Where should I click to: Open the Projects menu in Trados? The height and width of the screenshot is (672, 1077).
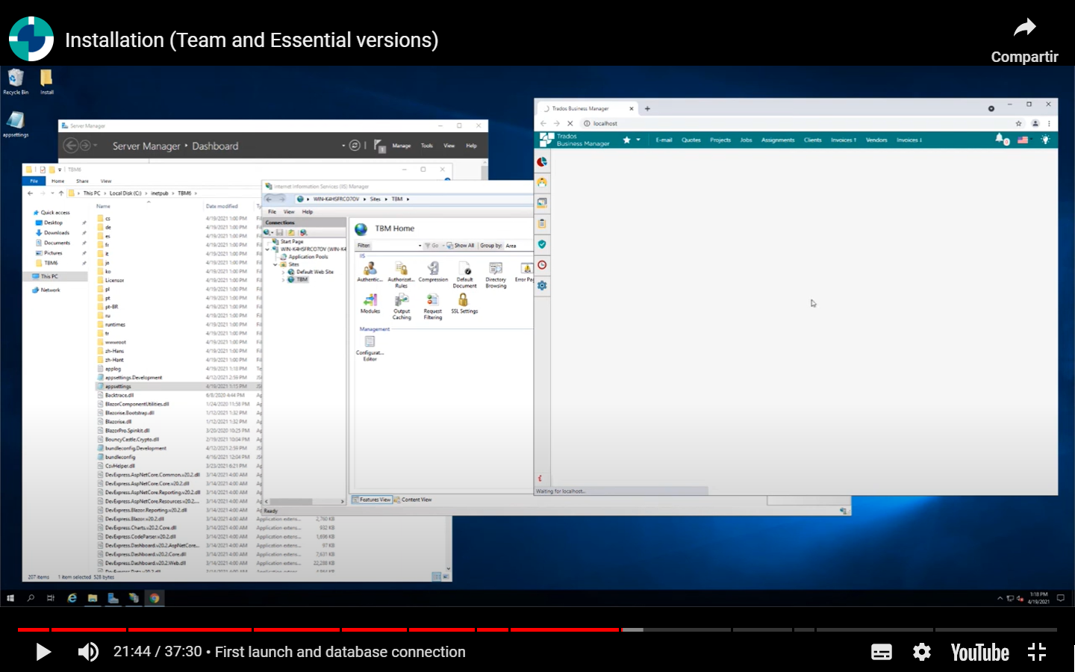click(720, 139)
